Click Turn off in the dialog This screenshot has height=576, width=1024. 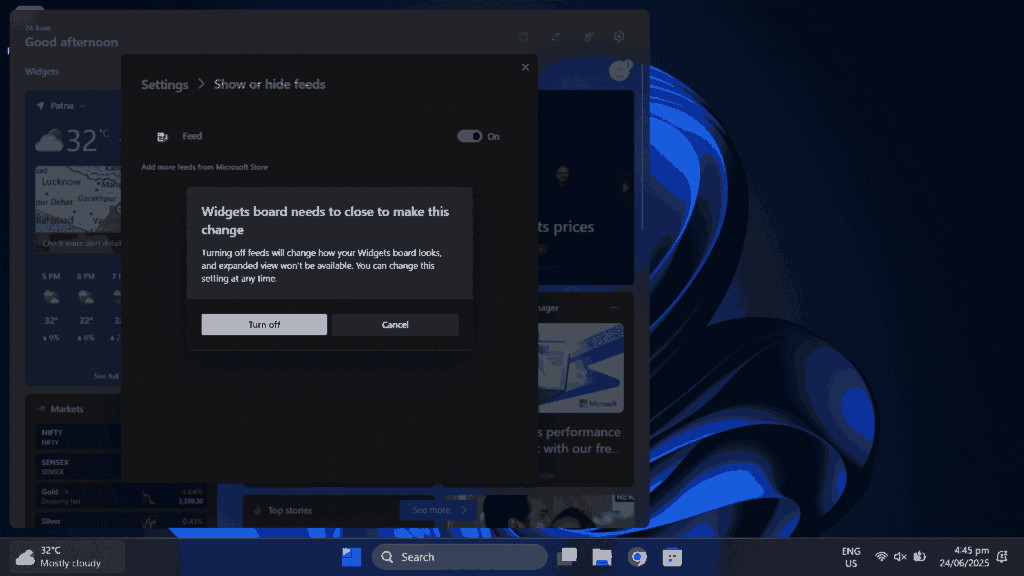tap(264, 325)
